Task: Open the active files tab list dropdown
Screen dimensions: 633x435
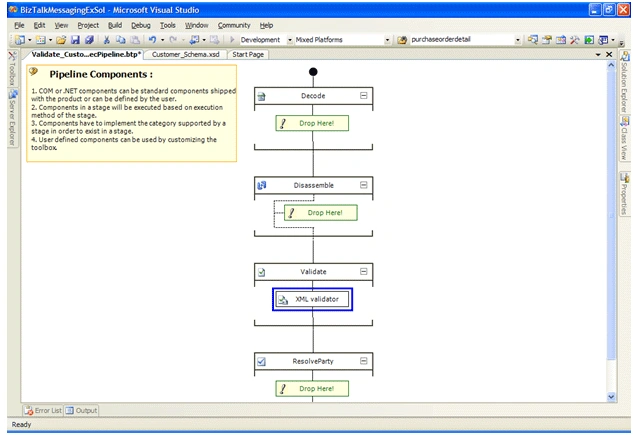Action: [x=598, y=54]
